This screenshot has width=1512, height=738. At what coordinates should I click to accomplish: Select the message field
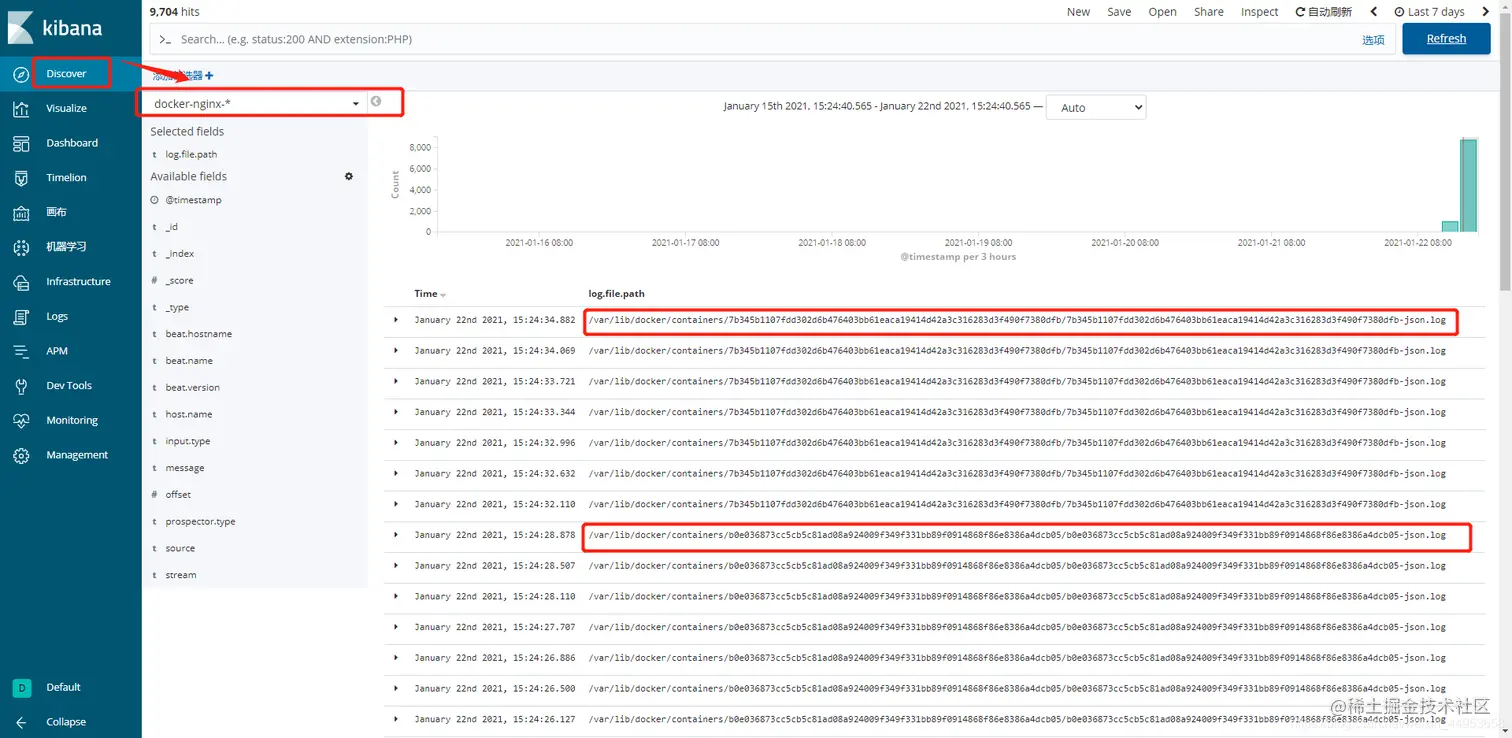[185, 468]
